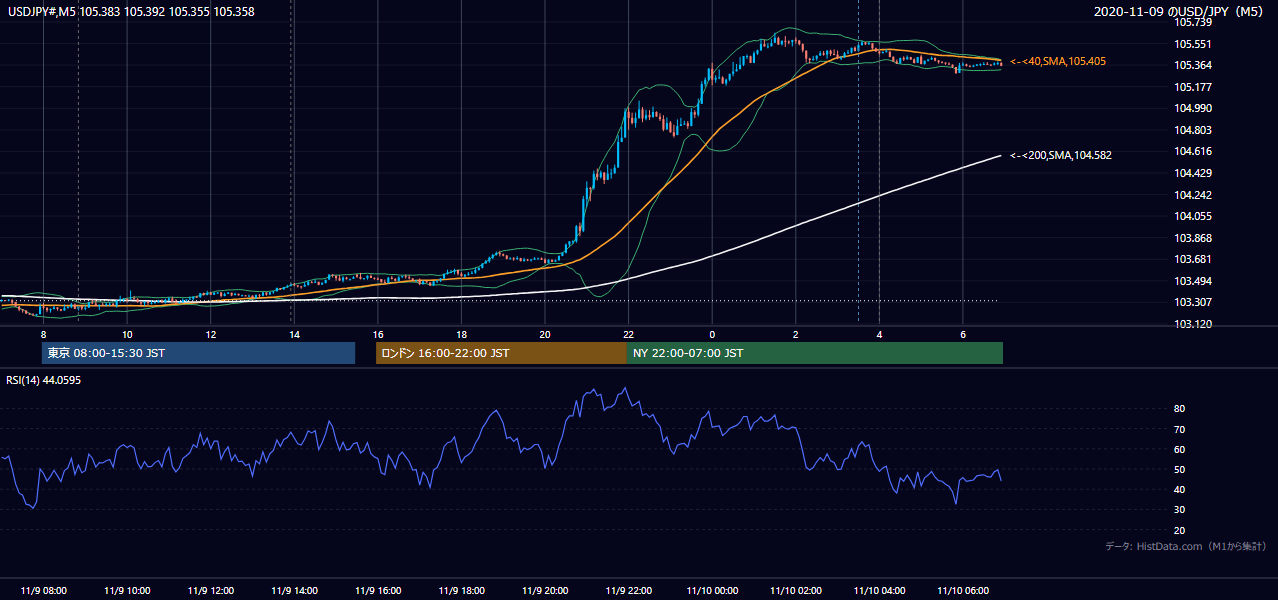Click the 104.990 price axis label
This screenshot has height=600, width=1278.
(1193, 108)
